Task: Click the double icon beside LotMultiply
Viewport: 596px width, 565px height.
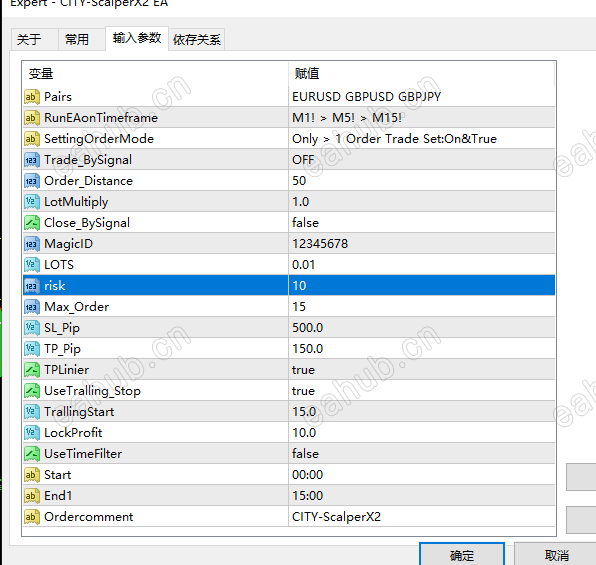Action: 32,202
